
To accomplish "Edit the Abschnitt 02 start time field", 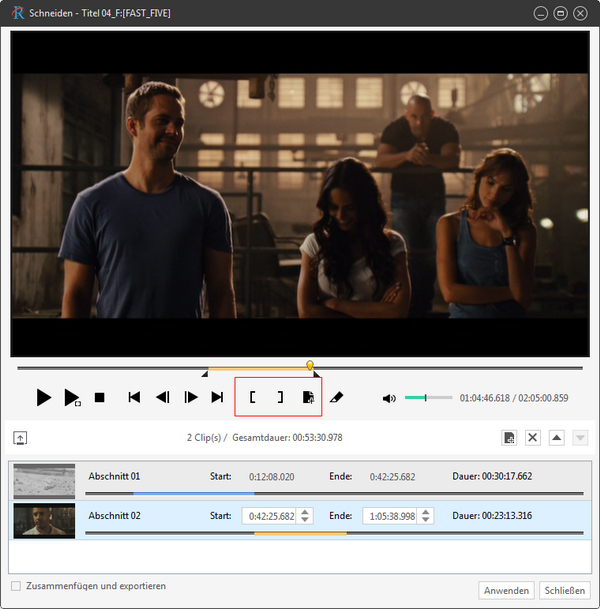I will 269,516.
